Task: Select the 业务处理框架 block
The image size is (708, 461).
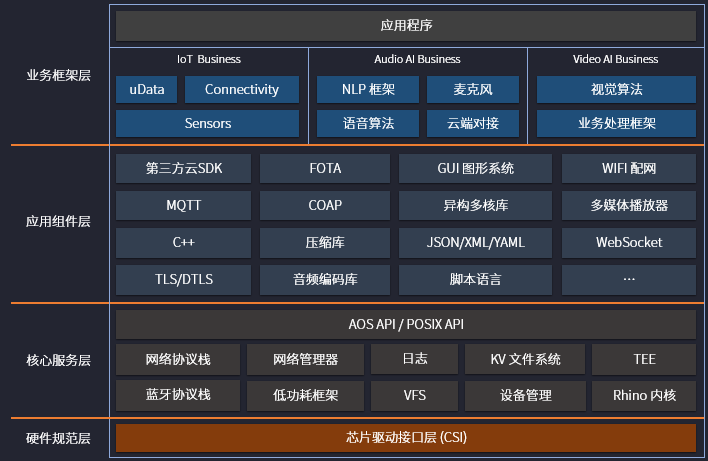Action: pyautogui.click(x=616, y=124)
